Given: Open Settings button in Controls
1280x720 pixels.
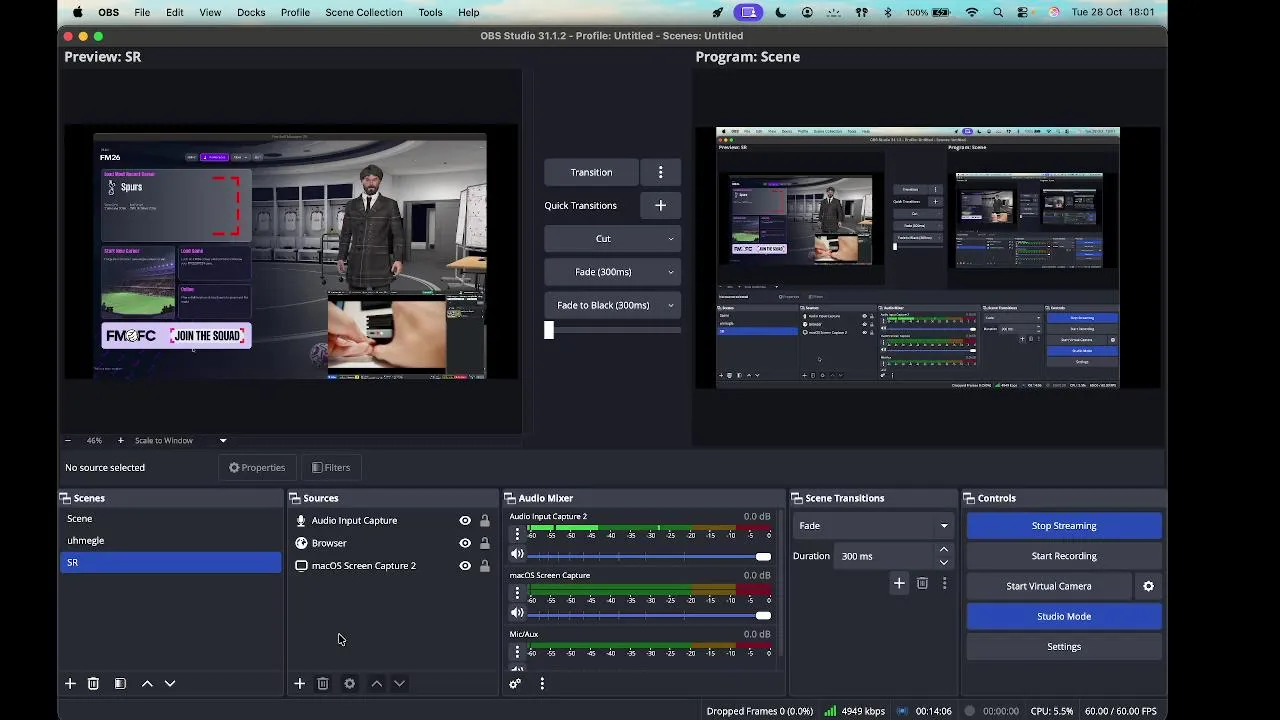Looking at the screenshot, I should pyautogui.click(x=1064, y=646).
